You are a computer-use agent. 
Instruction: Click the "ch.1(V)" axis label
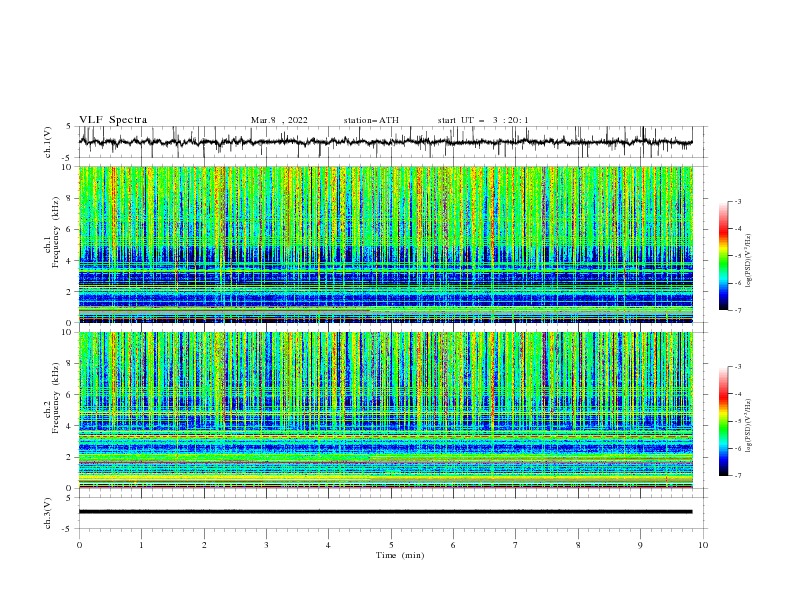pyautogui.click(x=48, y=142)
